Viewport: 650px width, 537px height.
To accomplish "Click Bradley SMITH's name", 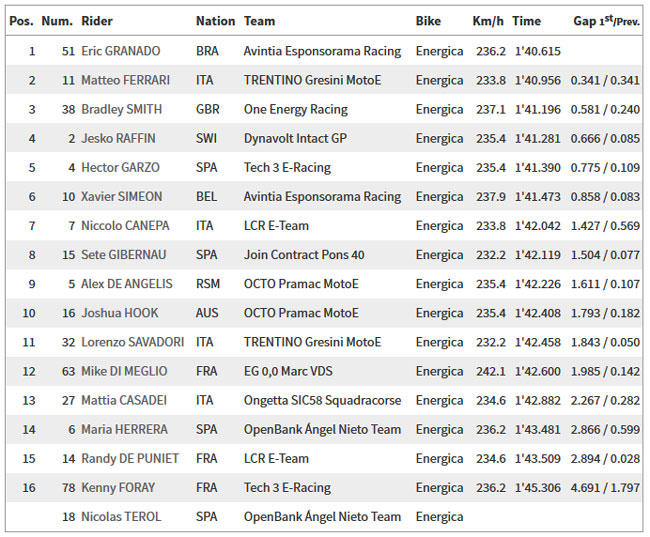I will [x=121, y=109].
